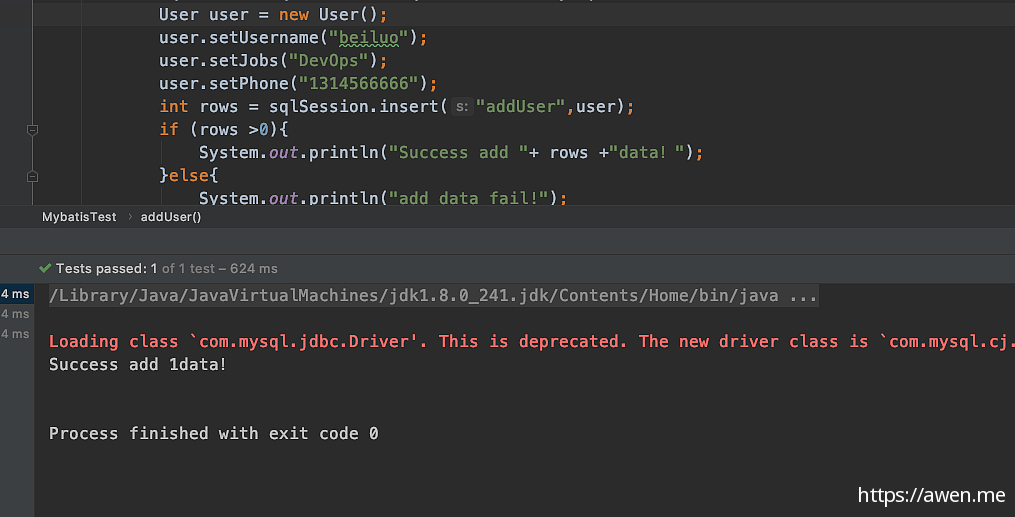Collapse the fold marker beside the else block
Screen dimensions: 1015x517
tap(32, 176)
